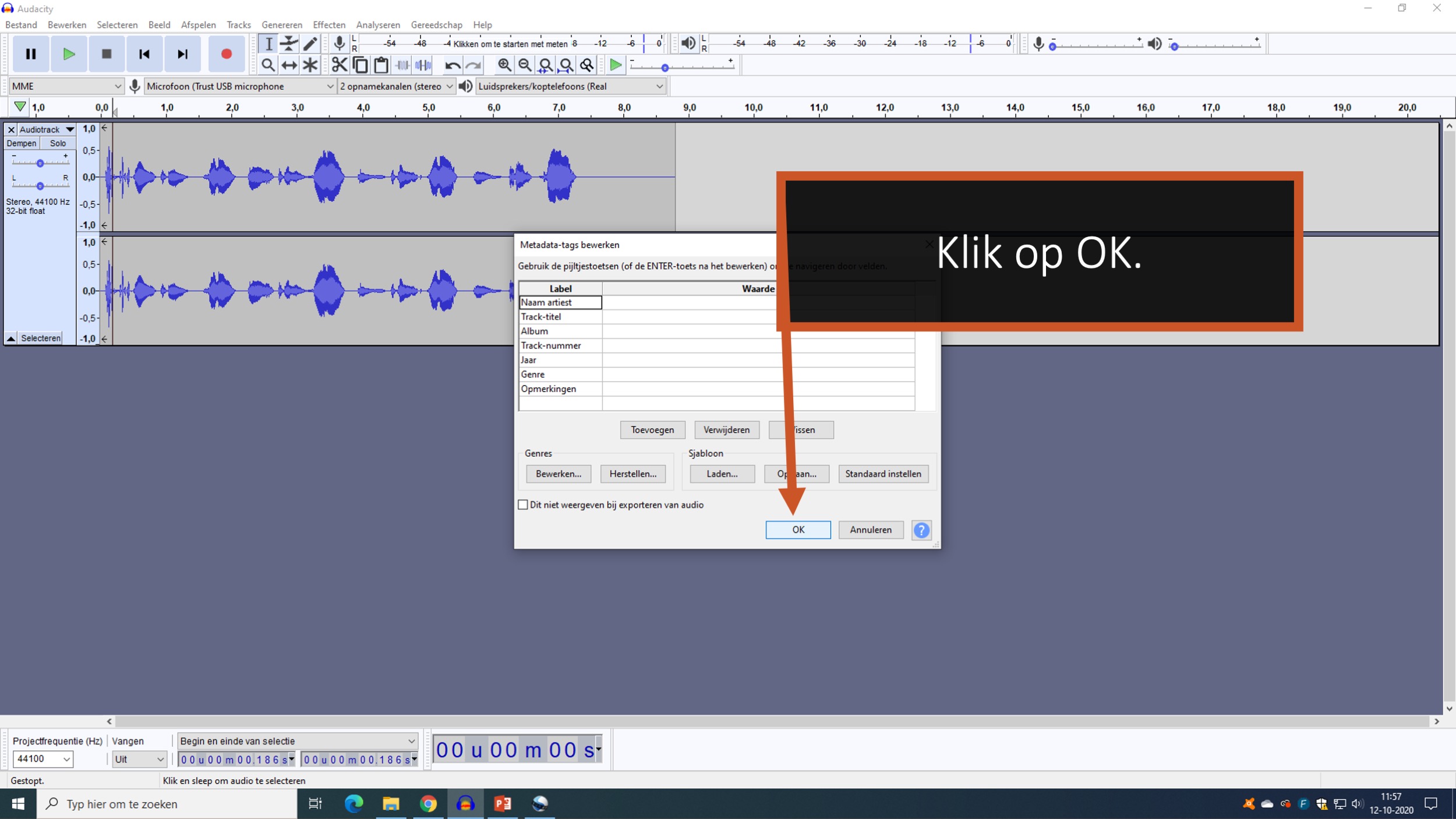Open Chrome from the taskbar
The width and height of the screenshot is (1456, 819).
coord(428,804)
